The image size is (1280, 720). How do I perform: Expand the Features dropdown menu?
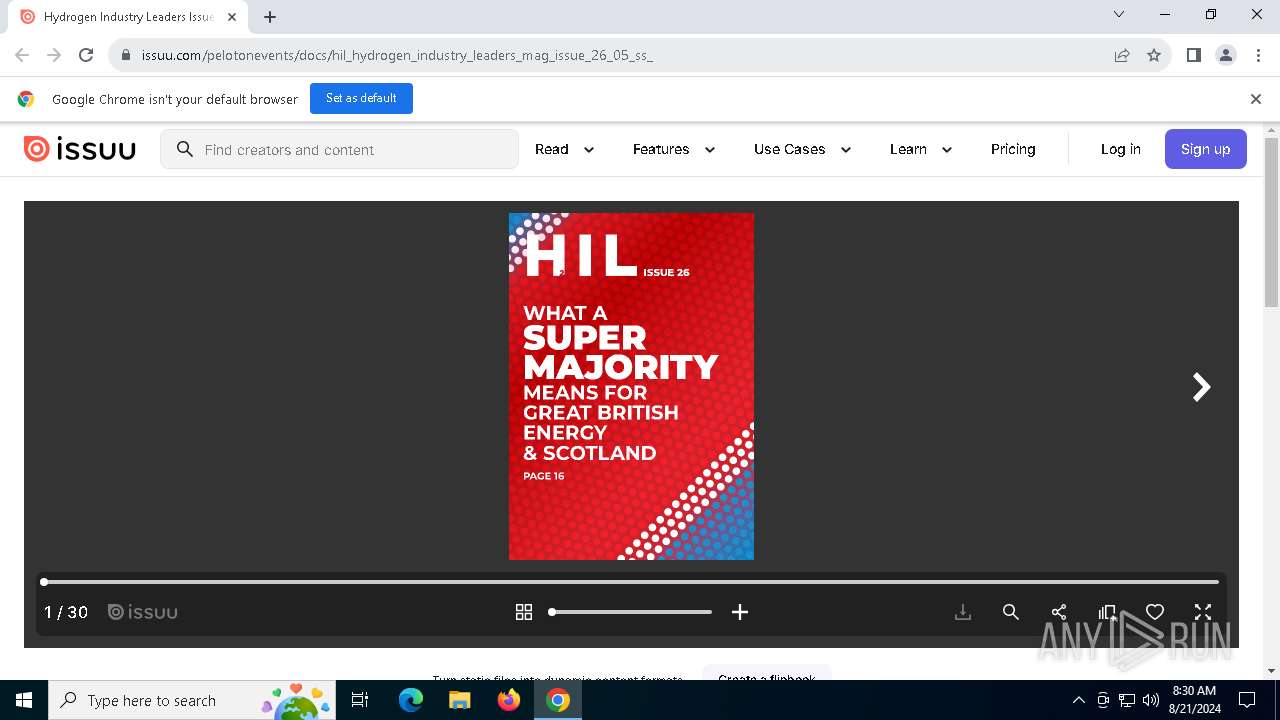[674, 149]
